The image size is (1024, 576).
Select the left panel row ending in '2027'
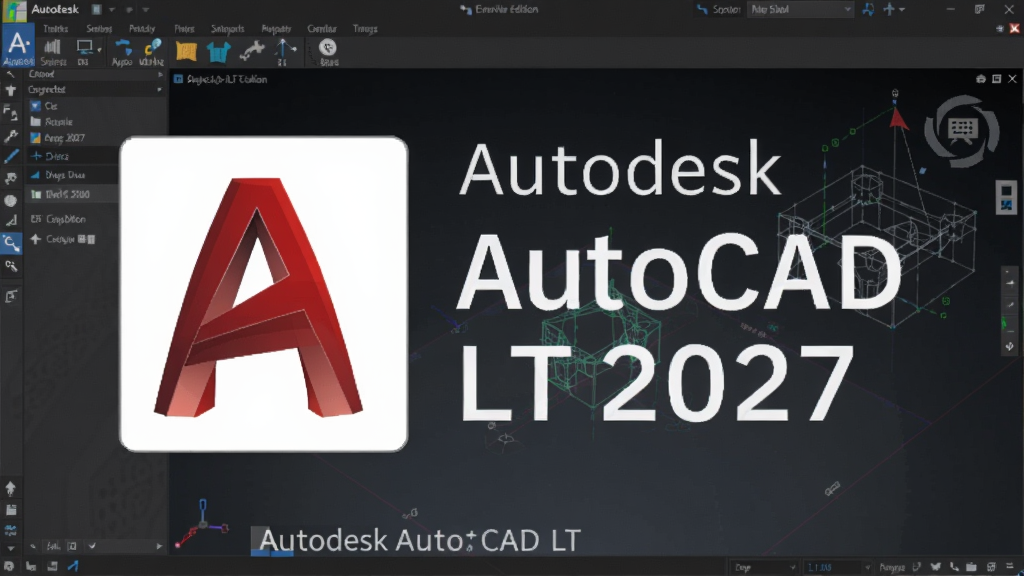click(96, 138)
